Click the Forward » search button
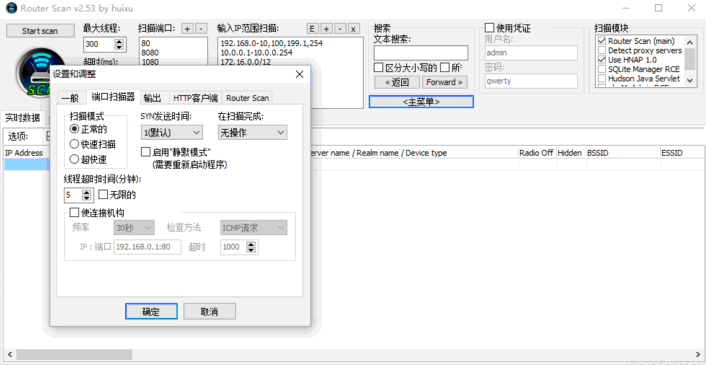The image size is (706, 365). 444,82
